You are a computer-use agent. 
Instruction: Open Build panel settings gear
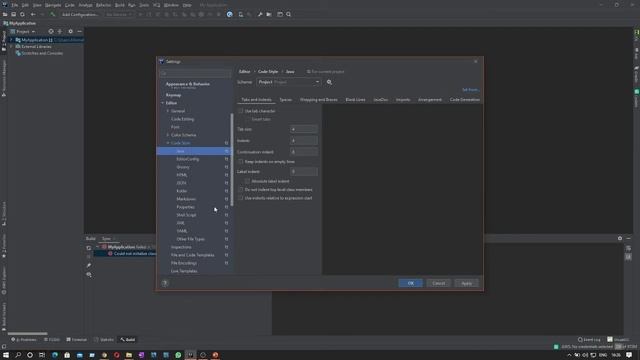(x=620, y=238)
